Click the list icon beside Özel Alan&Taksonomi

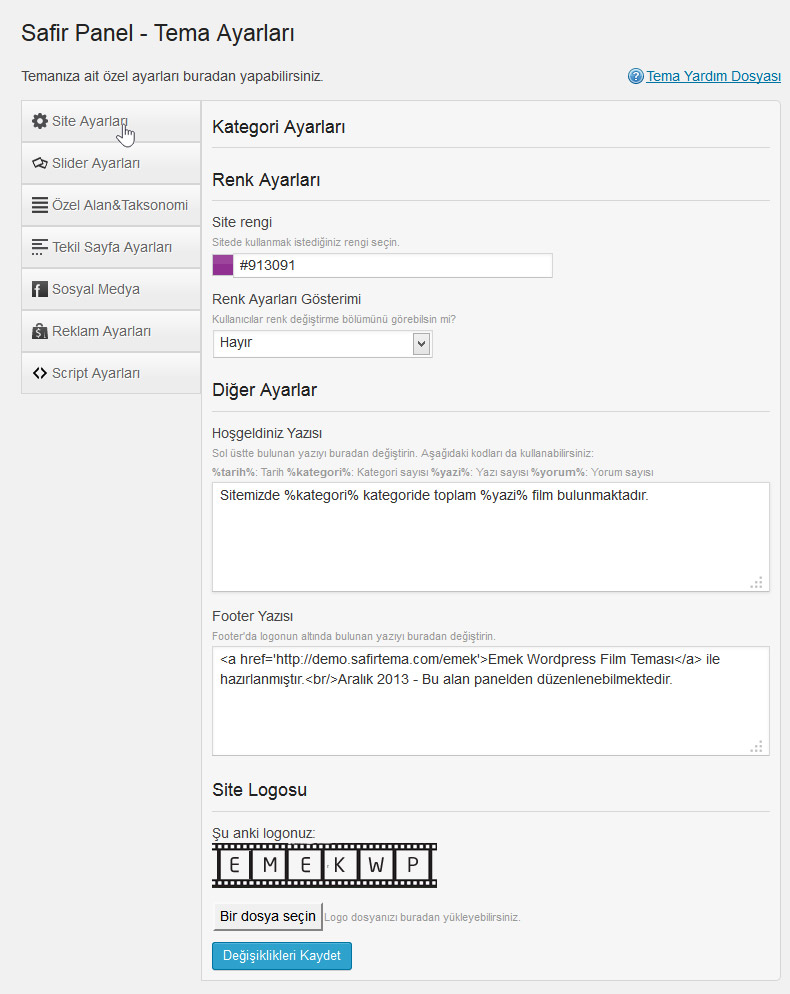coord(40,205)
